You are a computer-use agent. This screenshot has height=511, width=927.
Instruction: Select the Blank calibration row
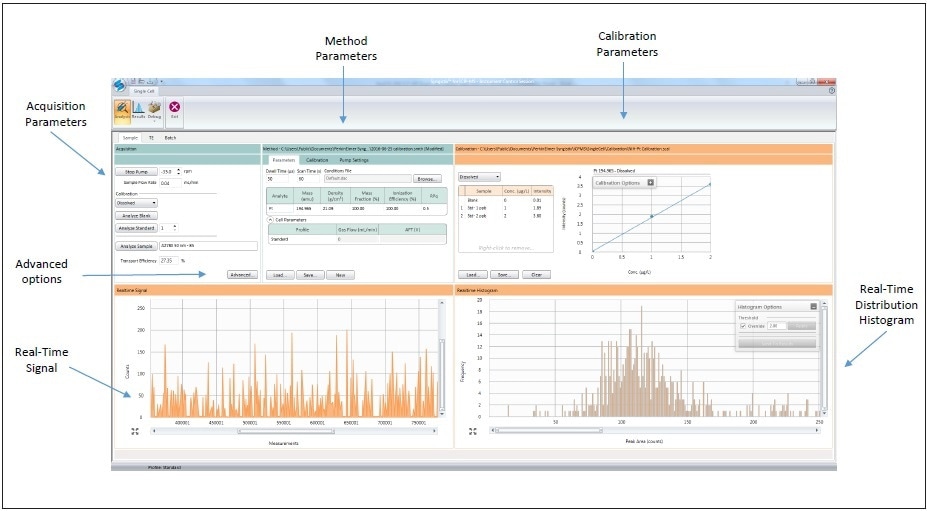(x=506, y=200)
